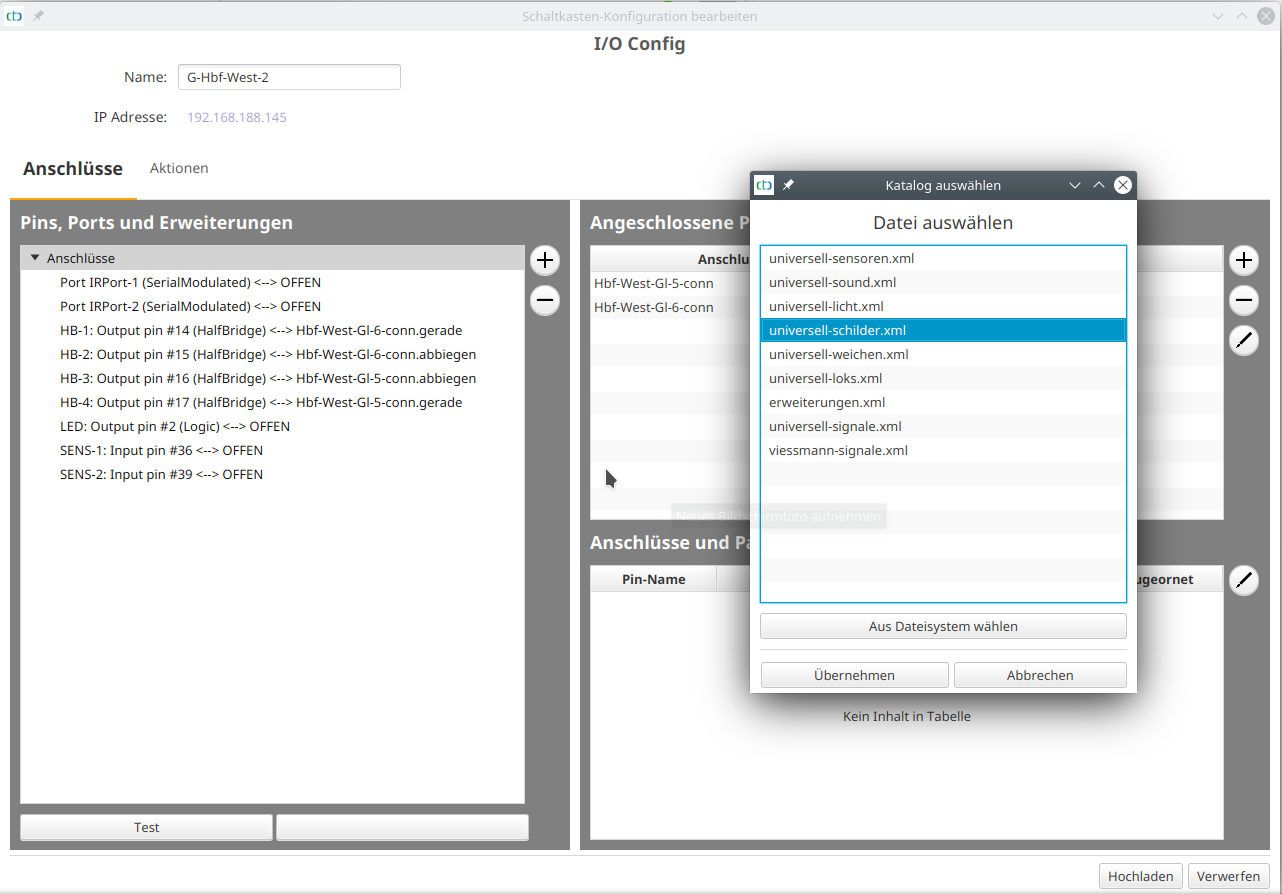Viewport: 1282px width, 894px height.
Task: Open the dropdown chevron on the main window title bar
Action: tap(1217, 15)
